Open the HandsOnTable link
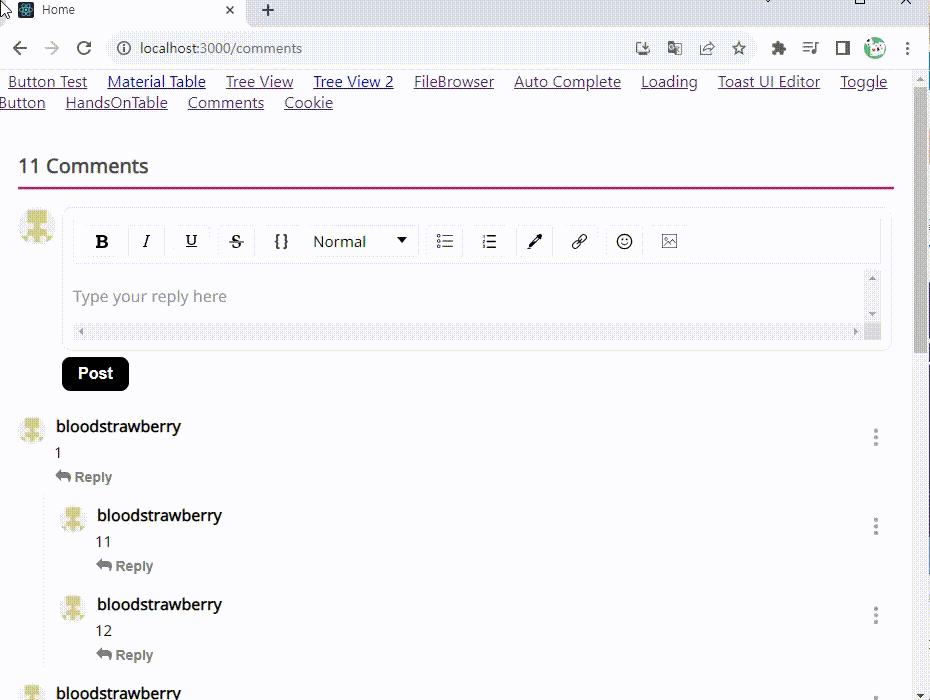930x700 pixels. [x=117, y=103]
